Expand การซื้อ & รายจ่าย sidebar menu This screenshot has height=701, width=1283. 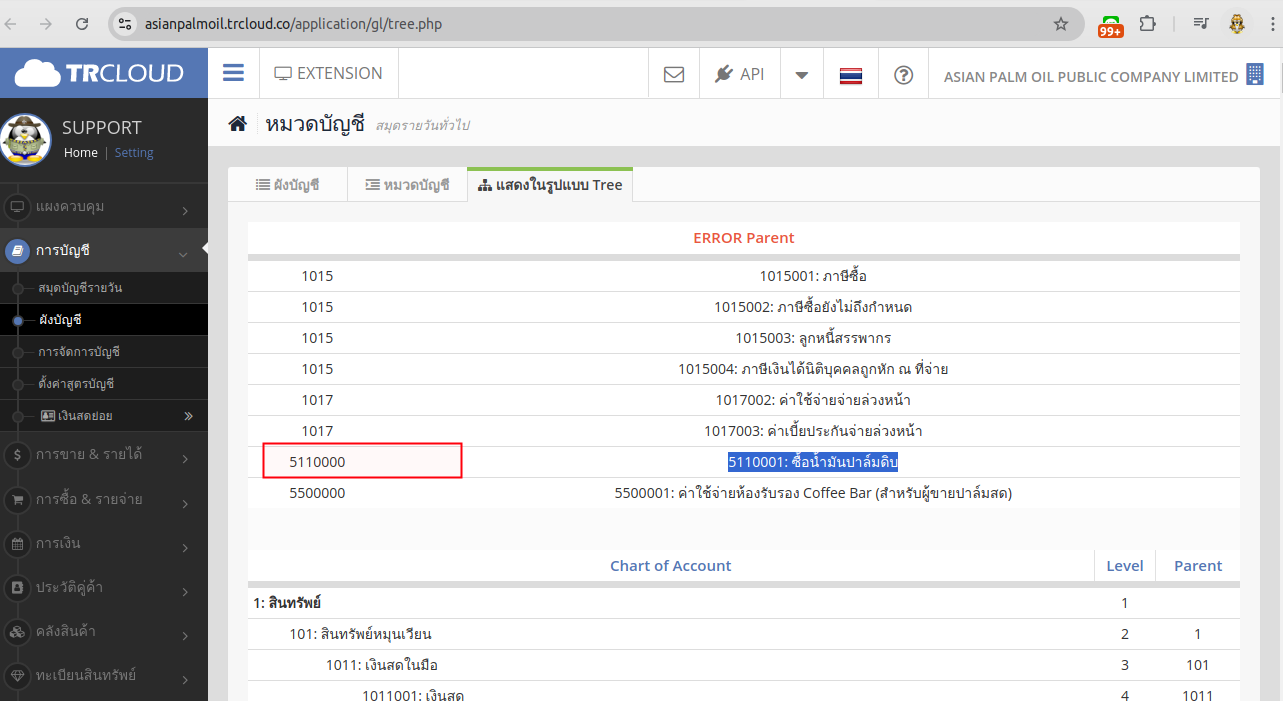click(x=104, y=500)
